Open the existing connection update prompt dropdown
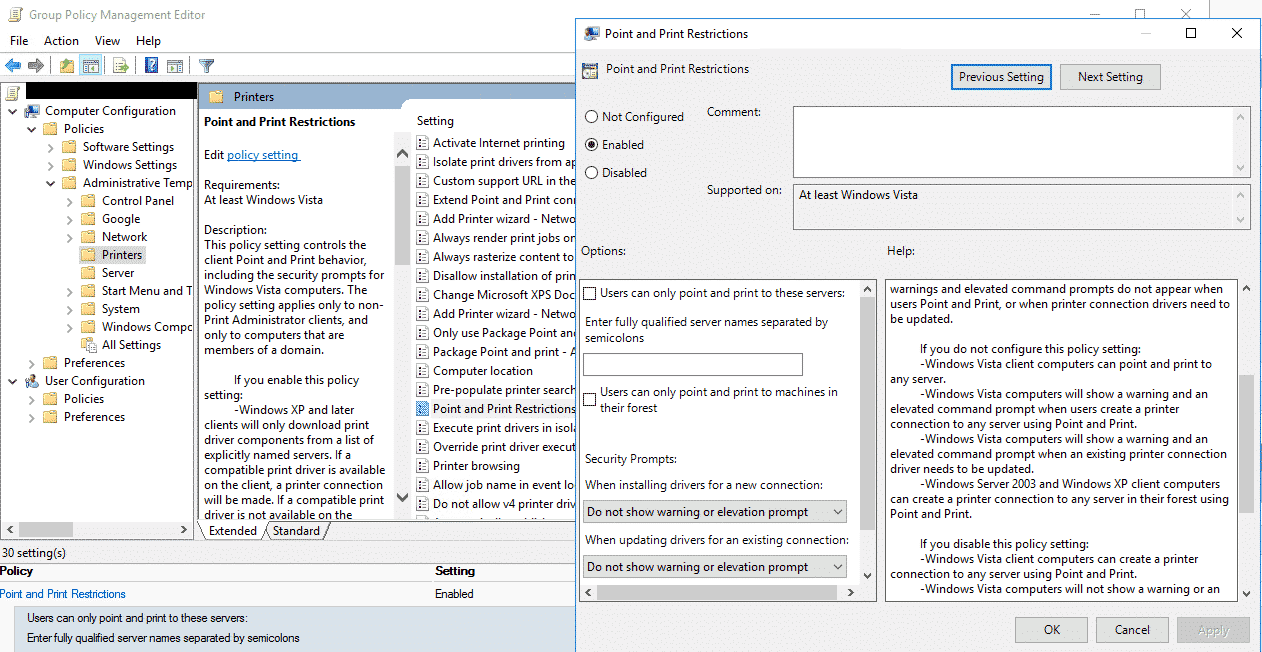1262x652 pixels. coord(714,567)
